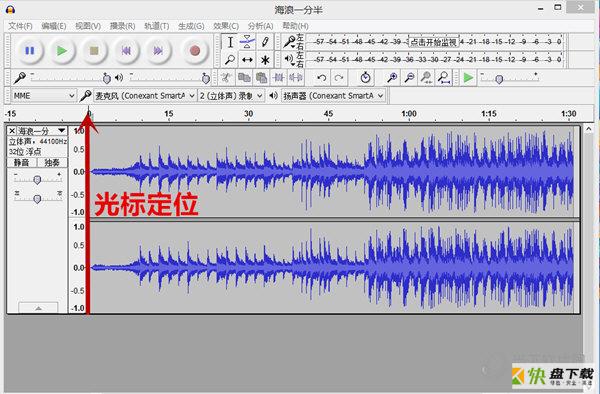Select the Selection (I-beam) tool
This screenshot has width=600, height=394.
pyautogui.click(x=230, y=42)
